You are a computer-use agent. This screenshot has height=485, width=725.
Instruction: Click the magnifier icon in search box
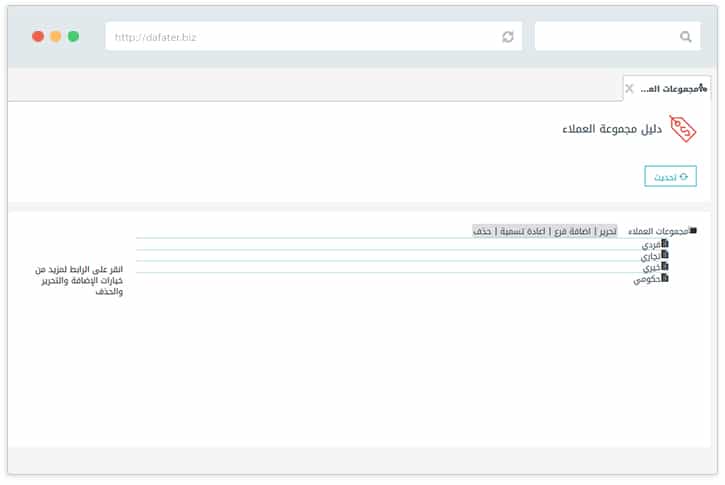[x=686, y=37]
